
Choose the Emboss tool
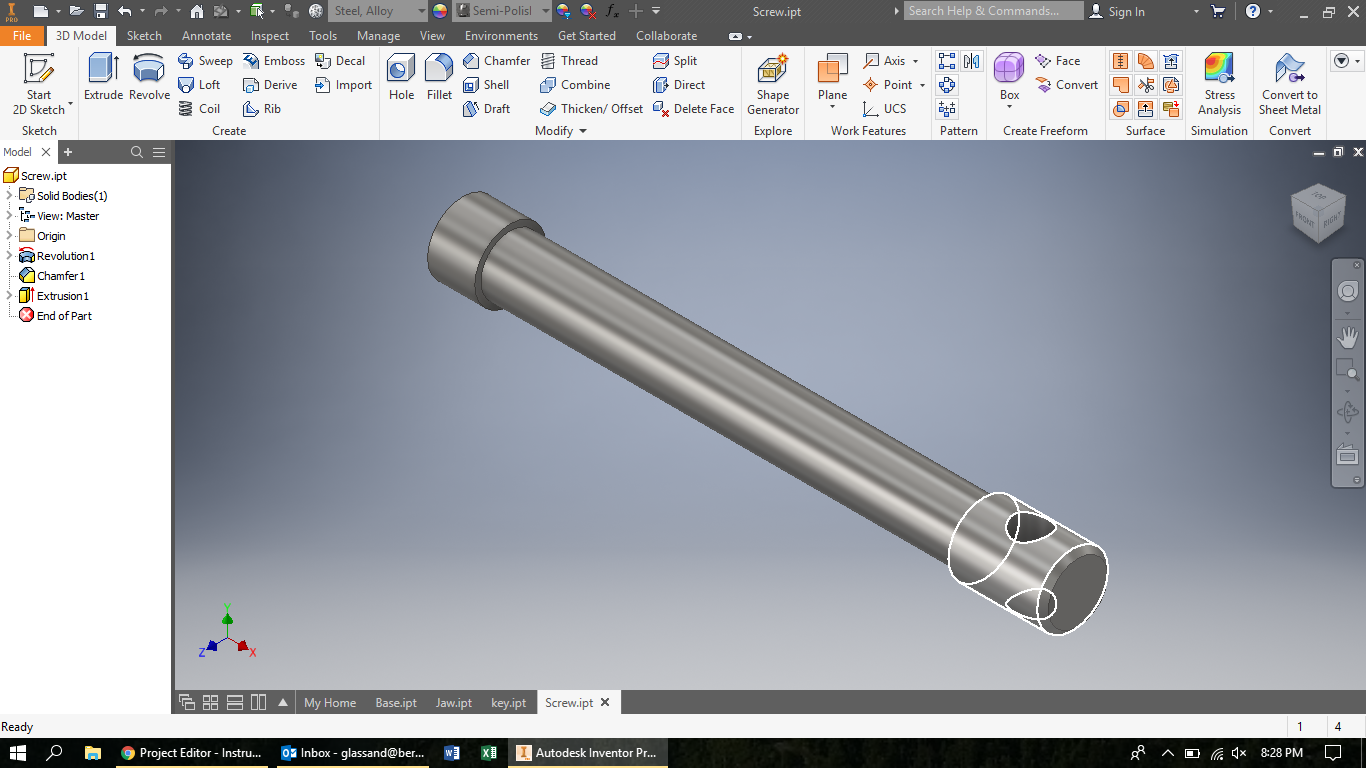click(274, 61)
